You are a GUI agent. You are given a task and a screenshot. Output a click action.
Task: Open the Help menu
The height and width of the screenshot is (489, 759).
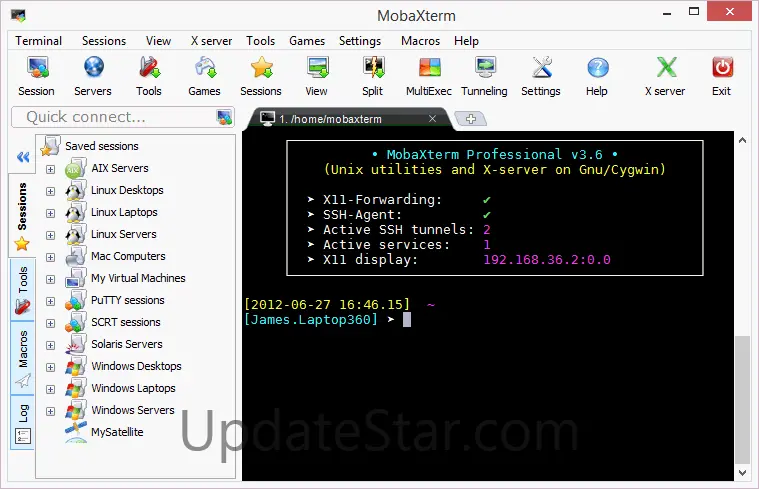pos(466,41)
